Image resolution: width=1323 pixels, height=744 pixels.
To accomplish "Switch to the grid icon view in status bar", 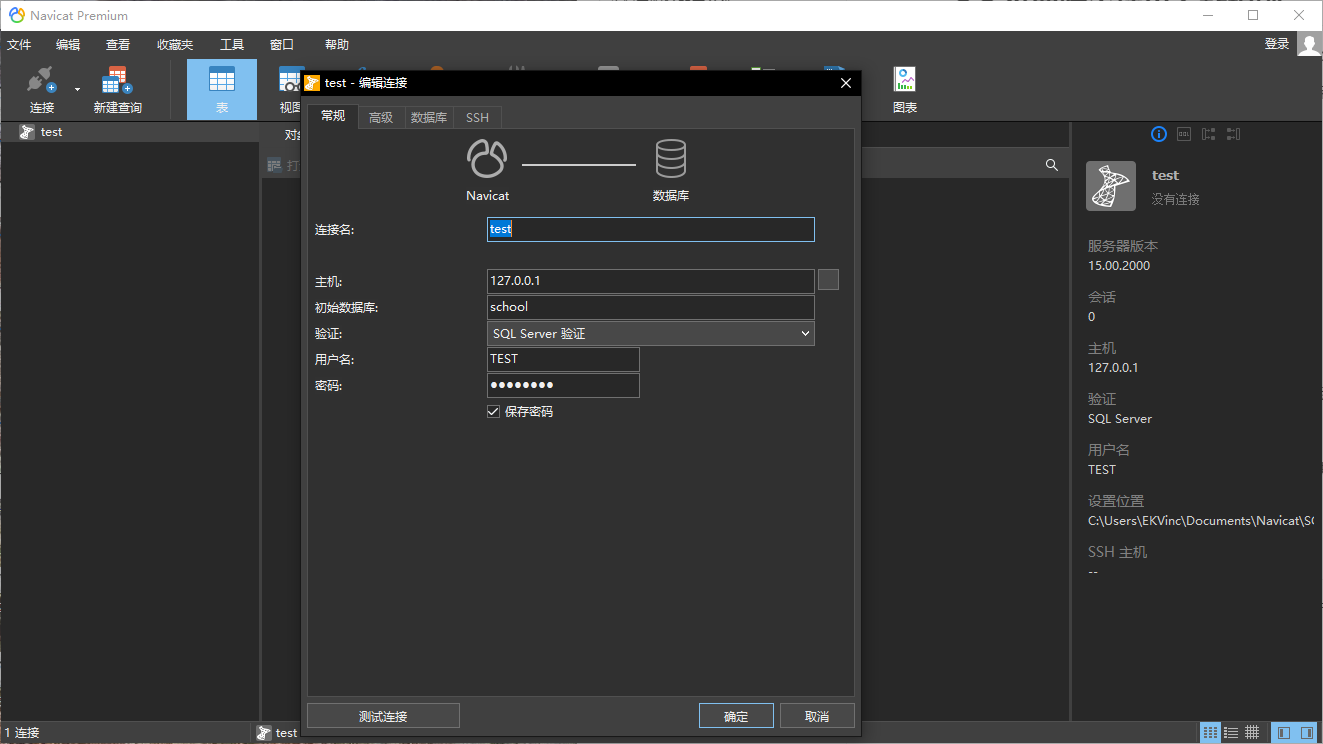I will click(1210, 733).
